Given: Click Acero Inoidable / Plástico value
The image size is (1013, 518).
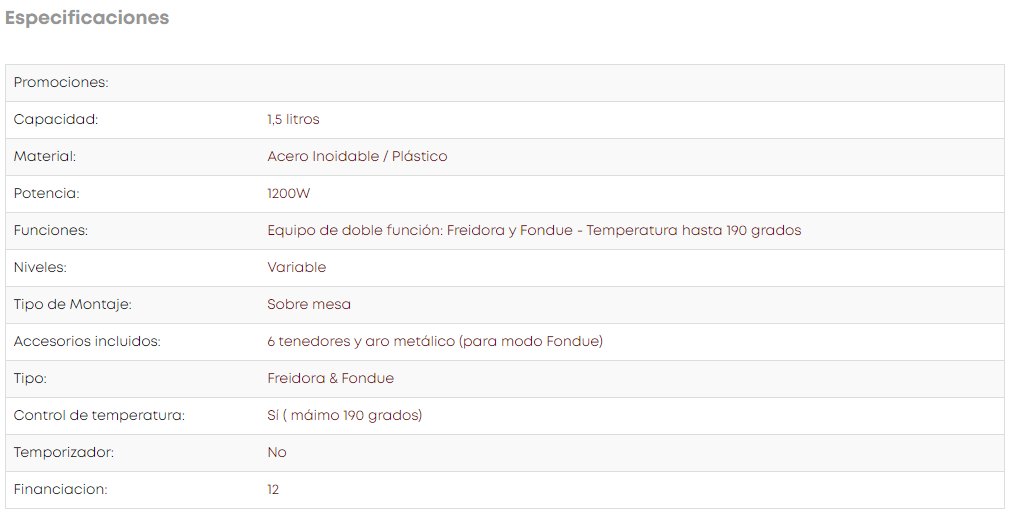Looking at the screenshot, I should coord(357,156).
